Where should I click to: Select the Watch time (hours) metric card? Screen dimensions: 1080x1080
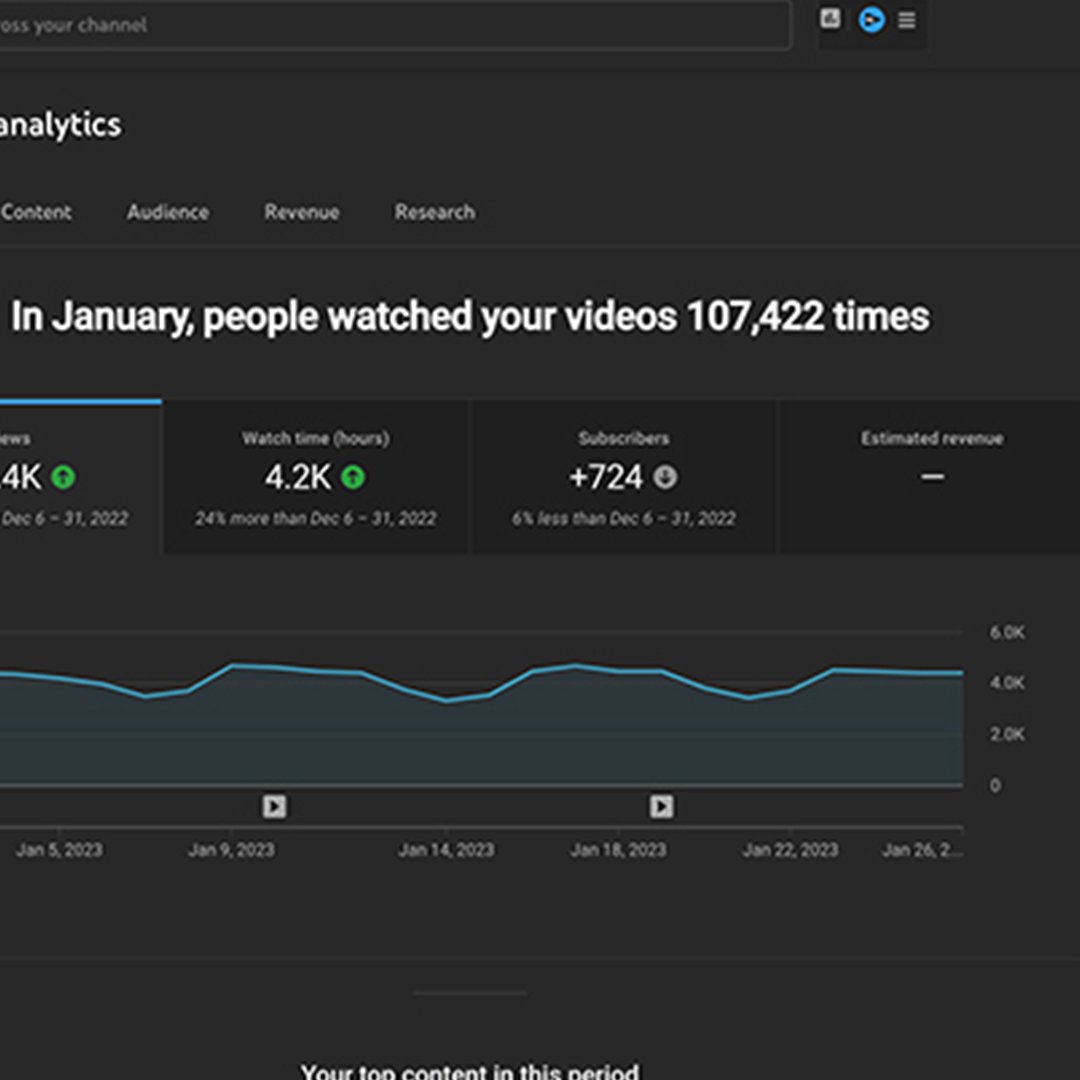click(x=316, y=477)
